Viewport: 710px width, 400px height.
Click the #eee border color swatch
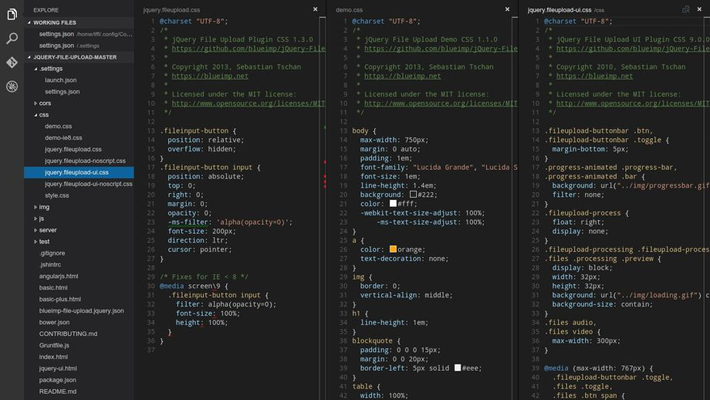[457, 368]
